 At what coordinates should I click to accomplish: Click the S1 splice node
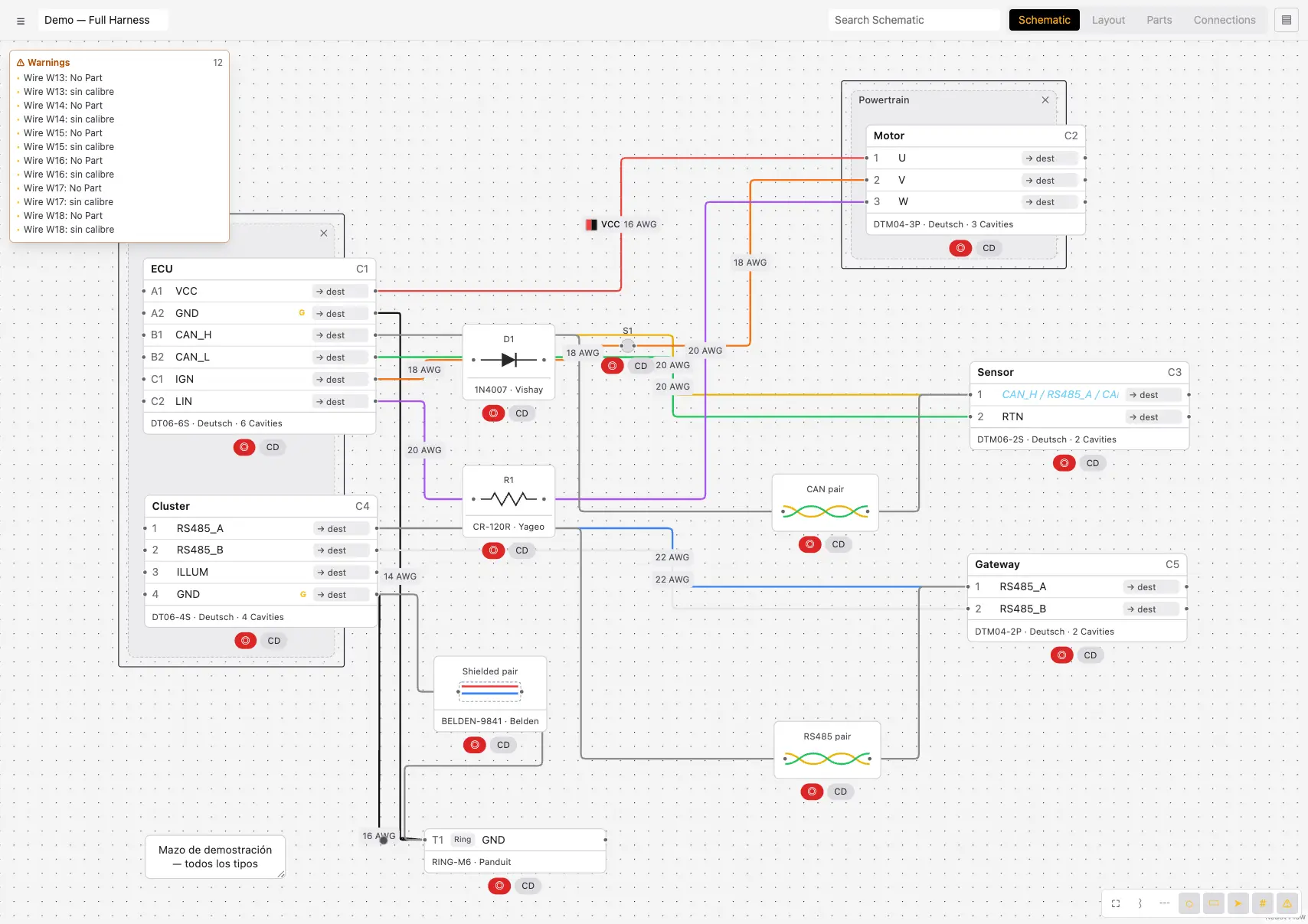[x=627, y=346]
